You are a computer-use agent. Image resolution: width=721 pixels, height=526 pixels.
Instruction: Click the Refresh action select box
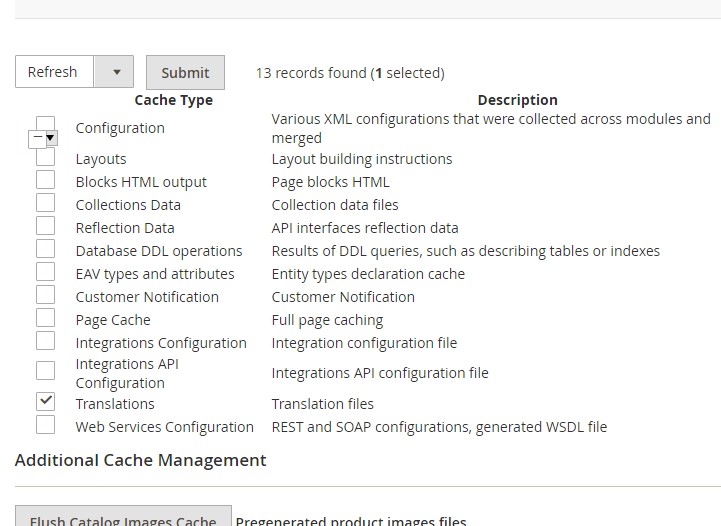[x=55, y=72]
